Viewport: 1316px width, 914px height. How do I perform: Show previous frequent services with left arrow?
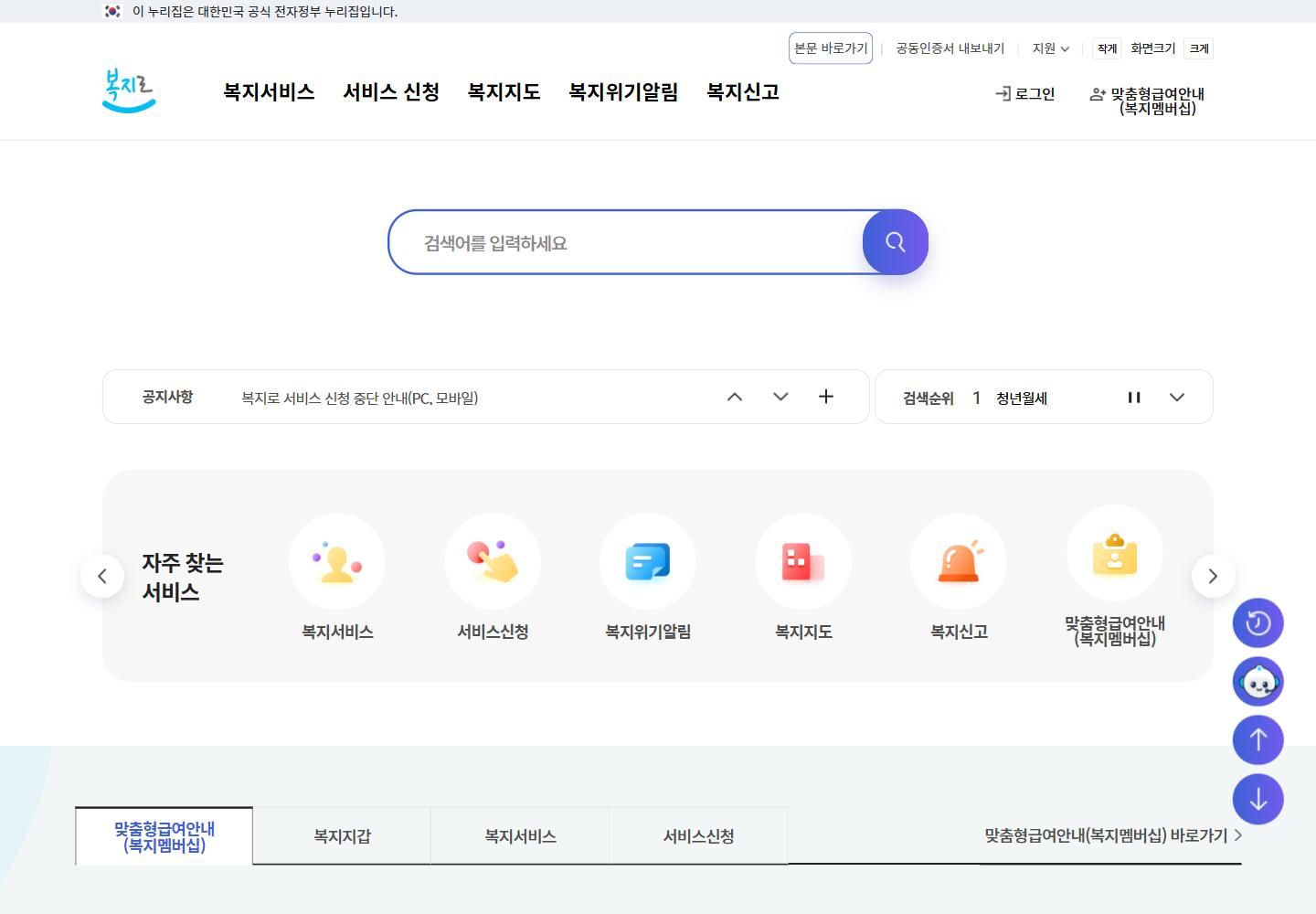pyautogui.click(x=102, y=576)
